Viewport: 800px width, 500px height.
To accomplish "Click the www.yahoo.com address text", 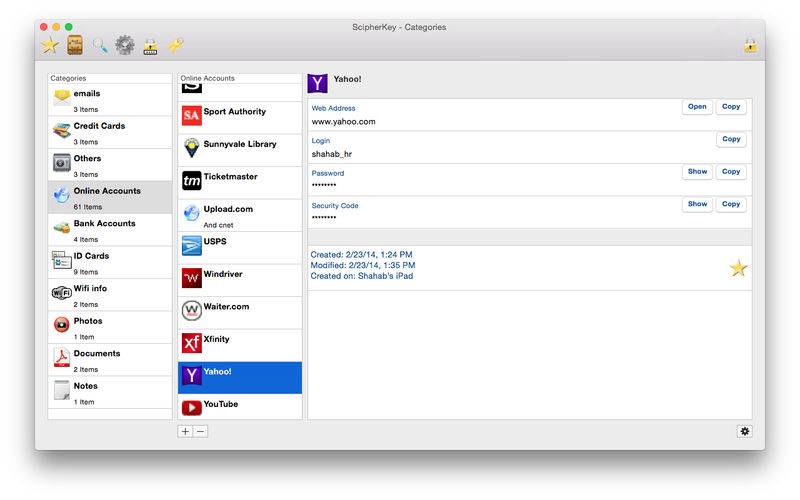I will [343, 122].
